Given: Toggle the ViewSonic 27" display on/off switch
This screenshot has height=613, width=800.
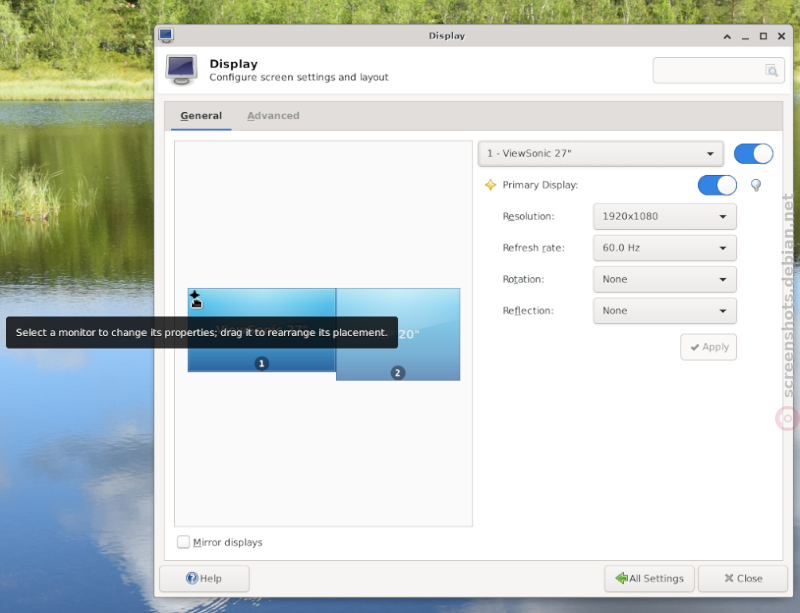Looking at the screenshot, I should 753,154.
